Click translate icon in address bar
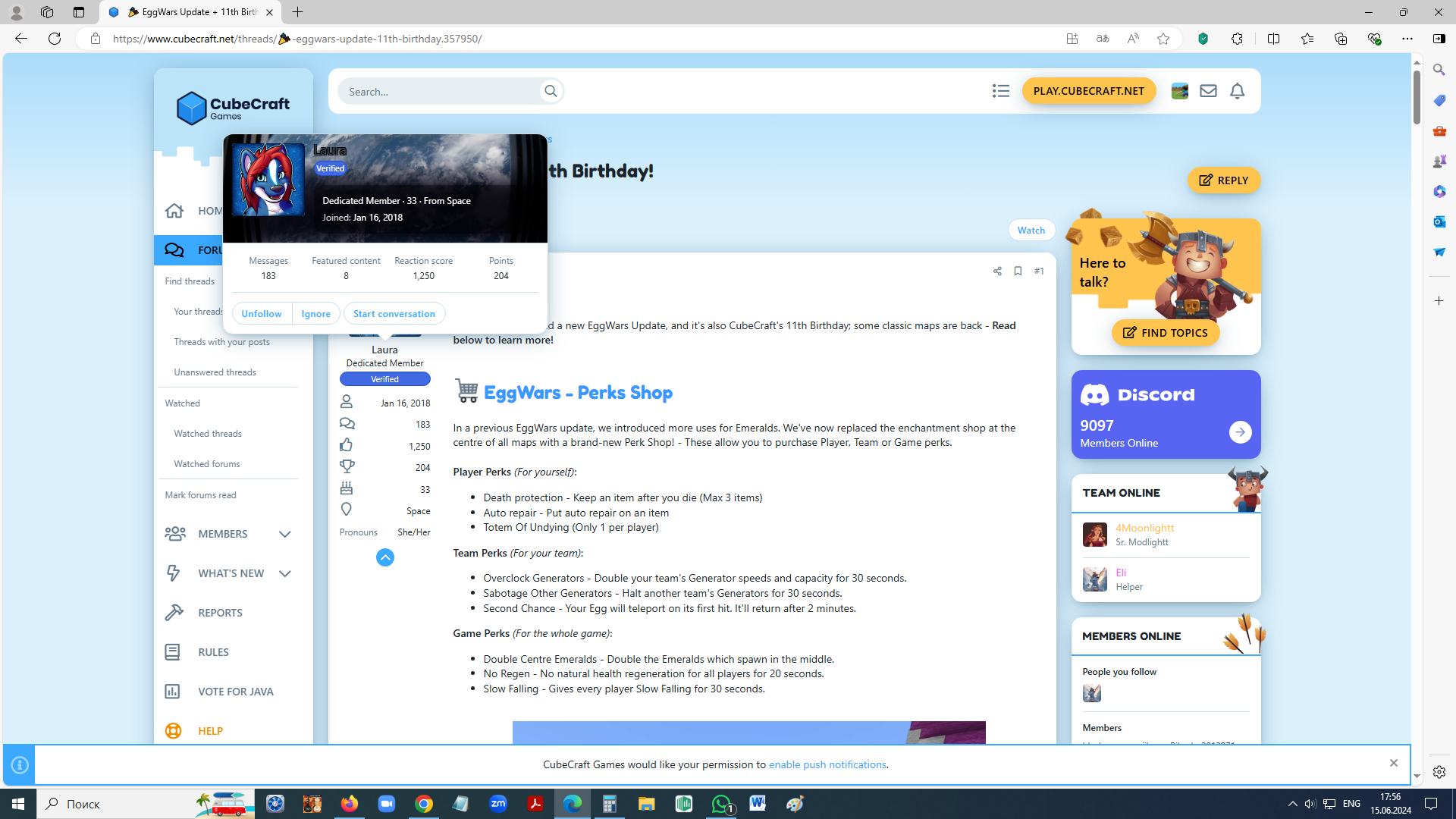This screenshot has width=1456, height=819. pyautogui.click(x=1102, y=39)
